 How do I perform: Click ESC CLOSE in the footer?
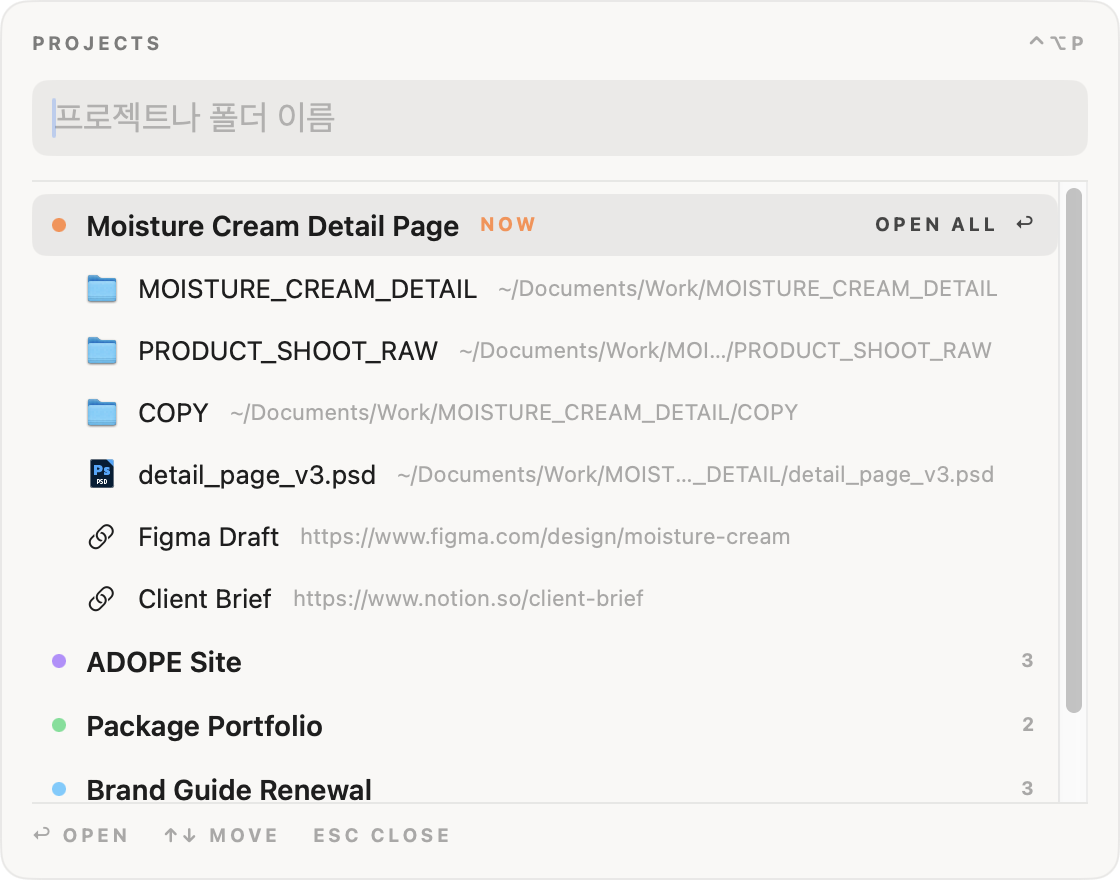click(382, 835)
